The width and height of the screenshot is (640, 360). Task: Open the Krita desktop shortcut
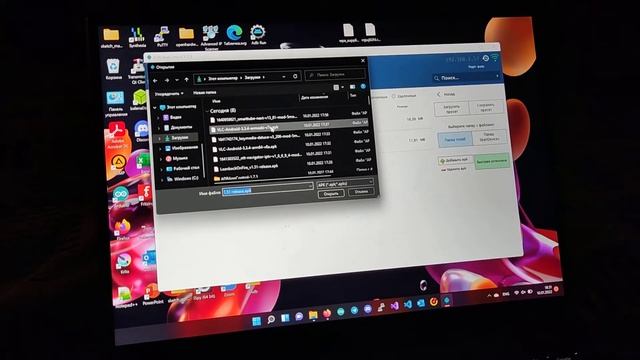click(x=124, y=263)
